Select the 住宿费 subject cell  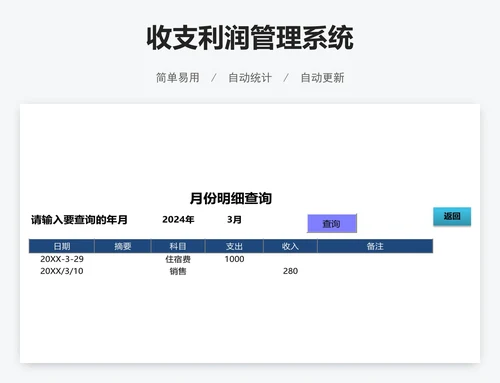click(178, 259)
